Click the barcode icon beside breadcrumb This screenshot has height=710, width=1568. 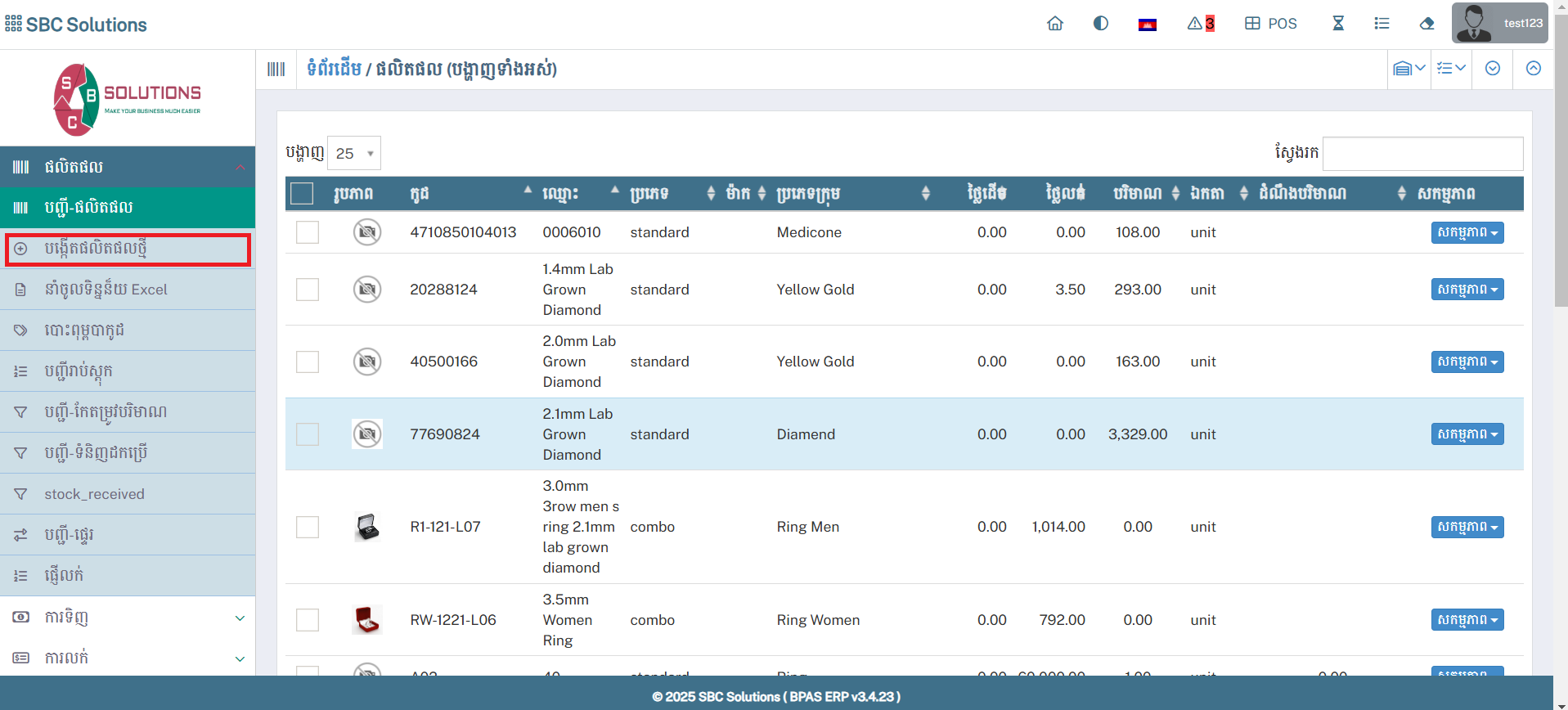pyautogui.click(x=276, y=70)
